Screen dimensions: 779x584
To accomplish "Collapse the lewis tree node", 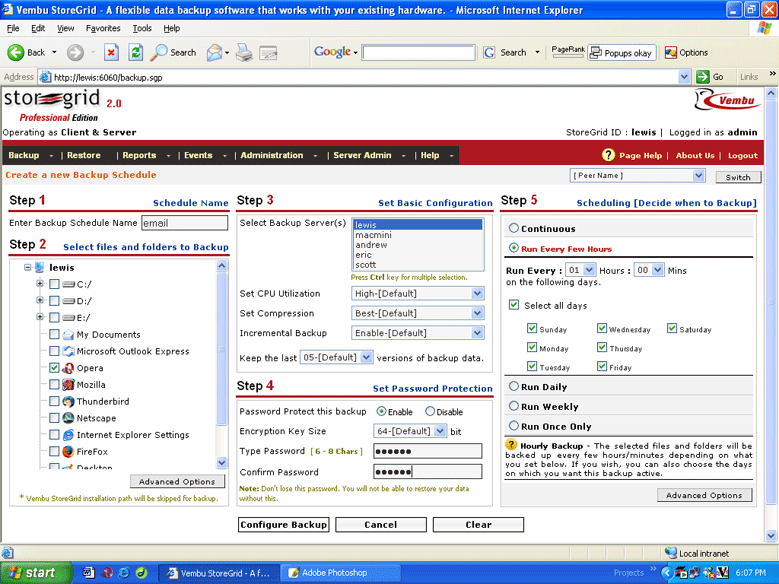I will (x=27, y=267).
